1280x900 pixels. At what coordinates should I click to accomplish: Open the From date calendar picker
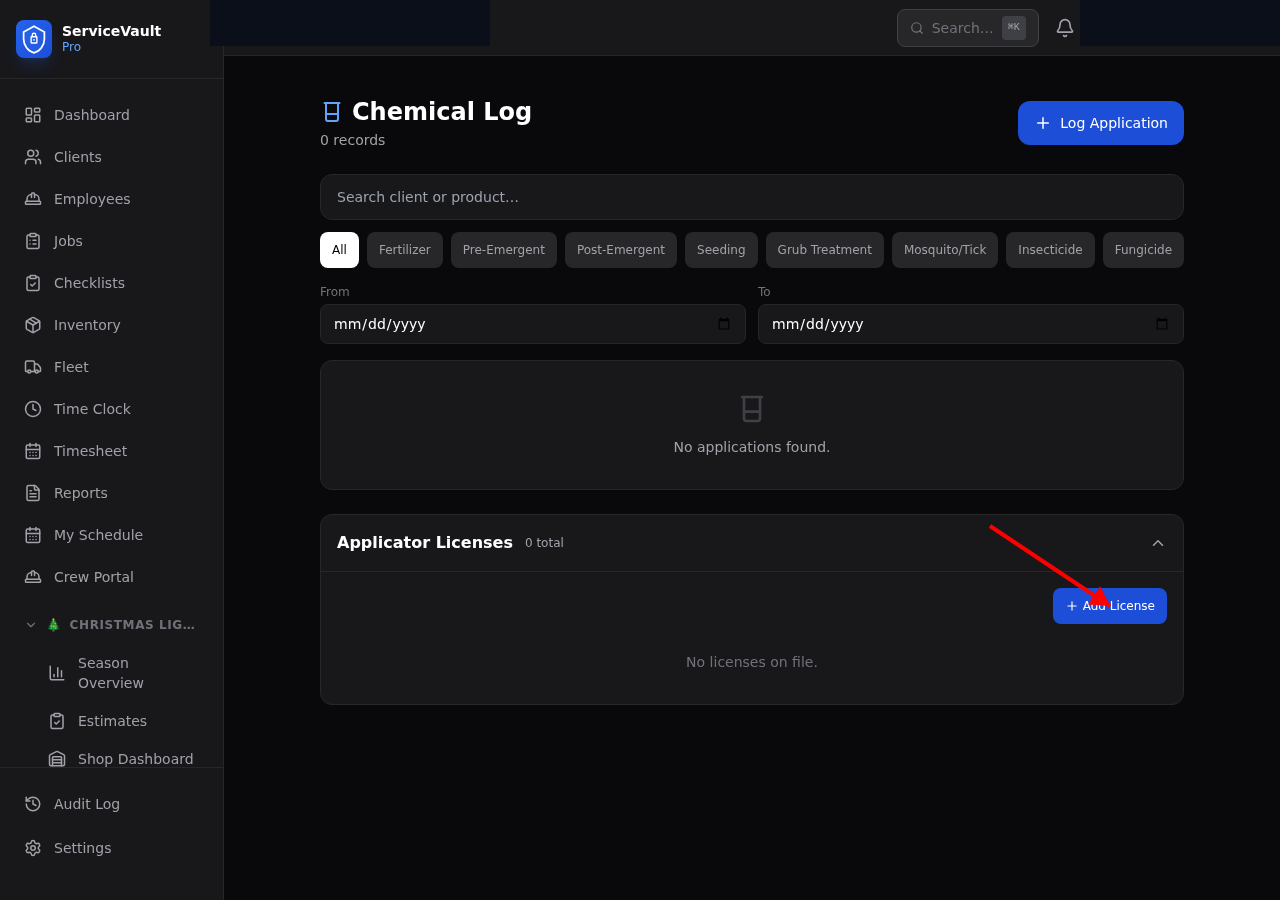[x=724, y=324]
